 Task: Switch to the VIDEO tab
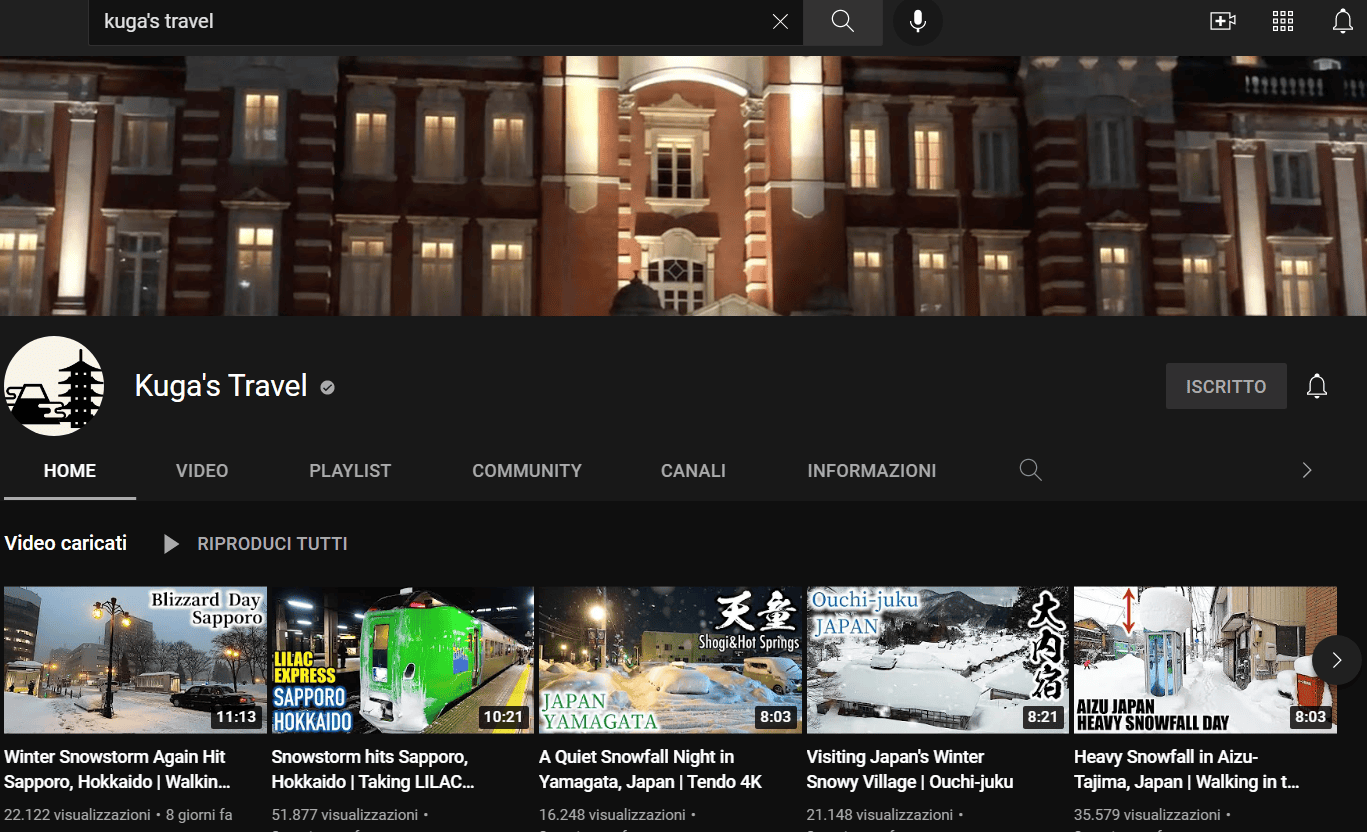click(x=202, y=470)
